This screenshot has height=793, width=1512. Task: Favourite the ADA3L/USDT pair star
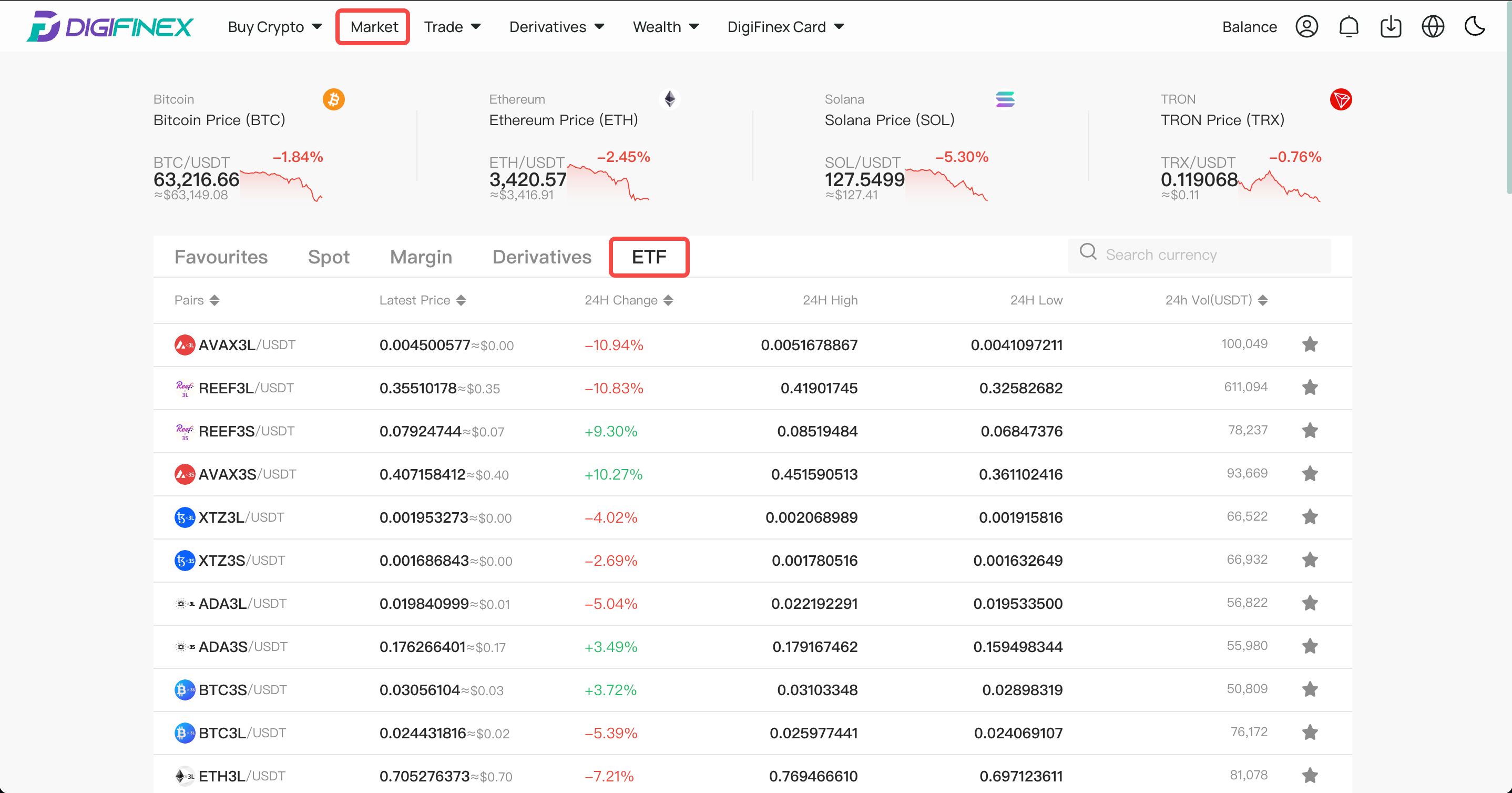[x=1310, y=603]
